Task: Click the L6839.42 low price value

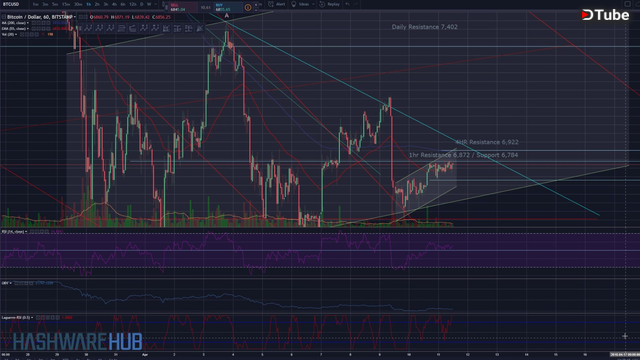Action: (x=141, y=17)
